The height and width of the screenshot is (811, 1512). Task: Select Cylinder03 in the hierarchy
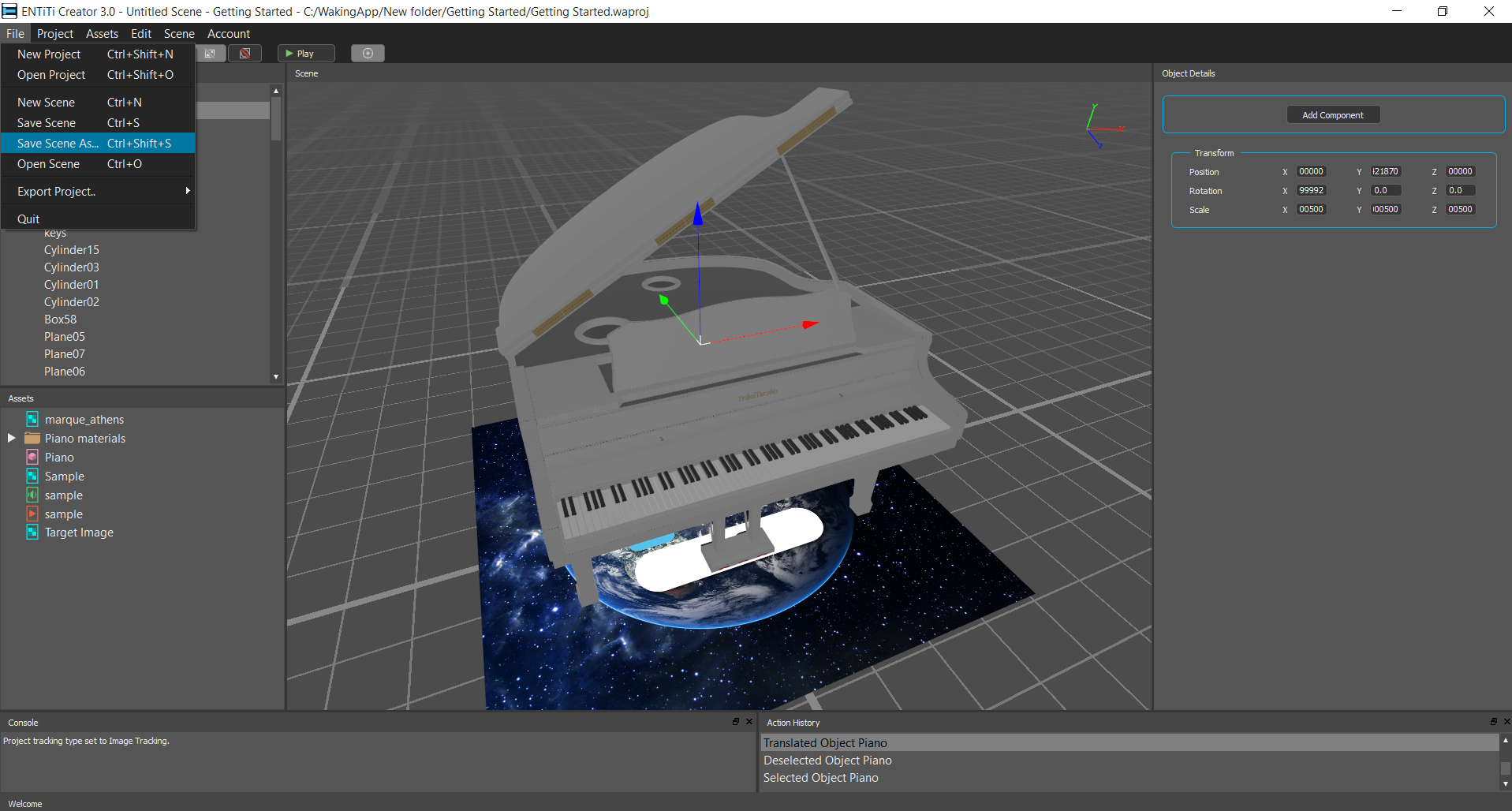pos(72,267)
